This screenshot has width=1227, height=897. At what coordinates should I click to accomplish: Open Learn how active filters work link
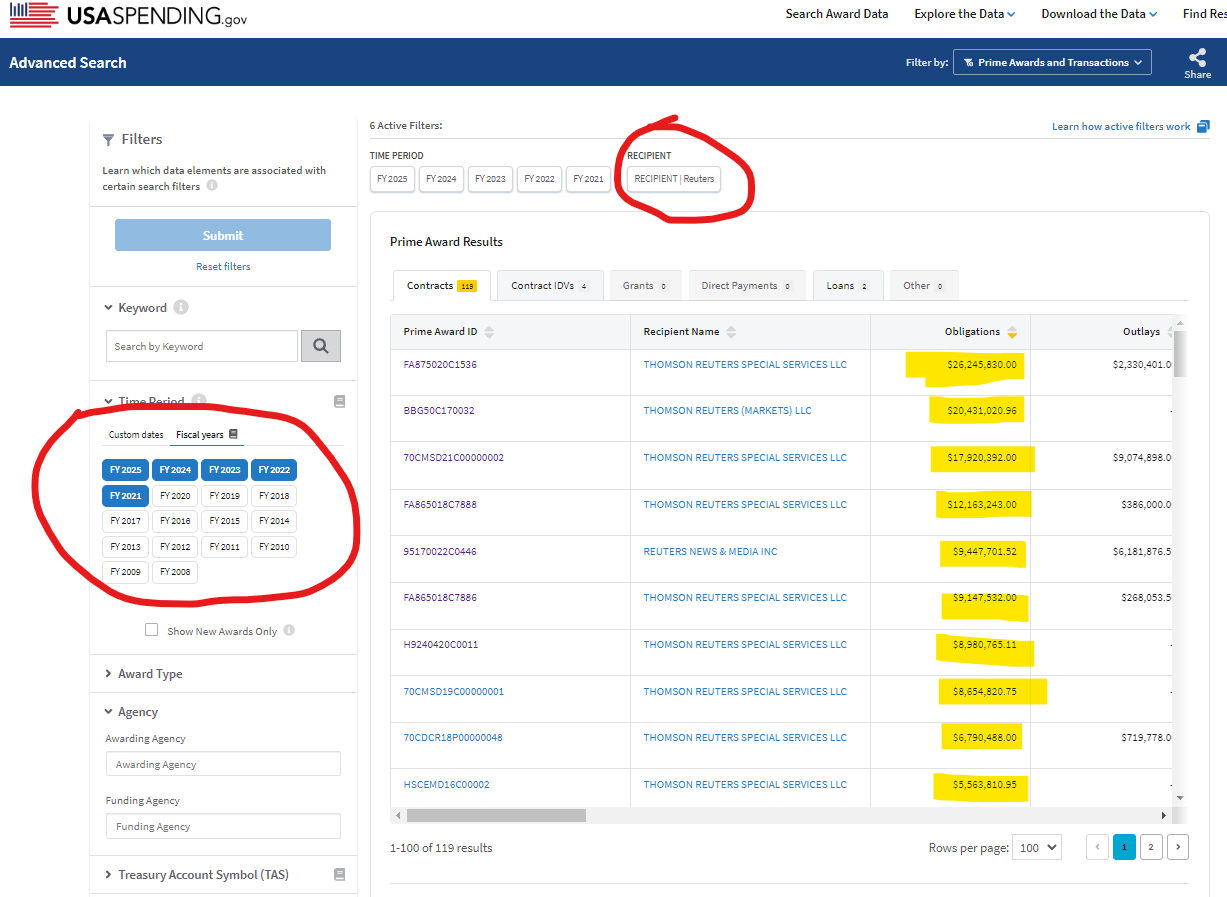1121,127
